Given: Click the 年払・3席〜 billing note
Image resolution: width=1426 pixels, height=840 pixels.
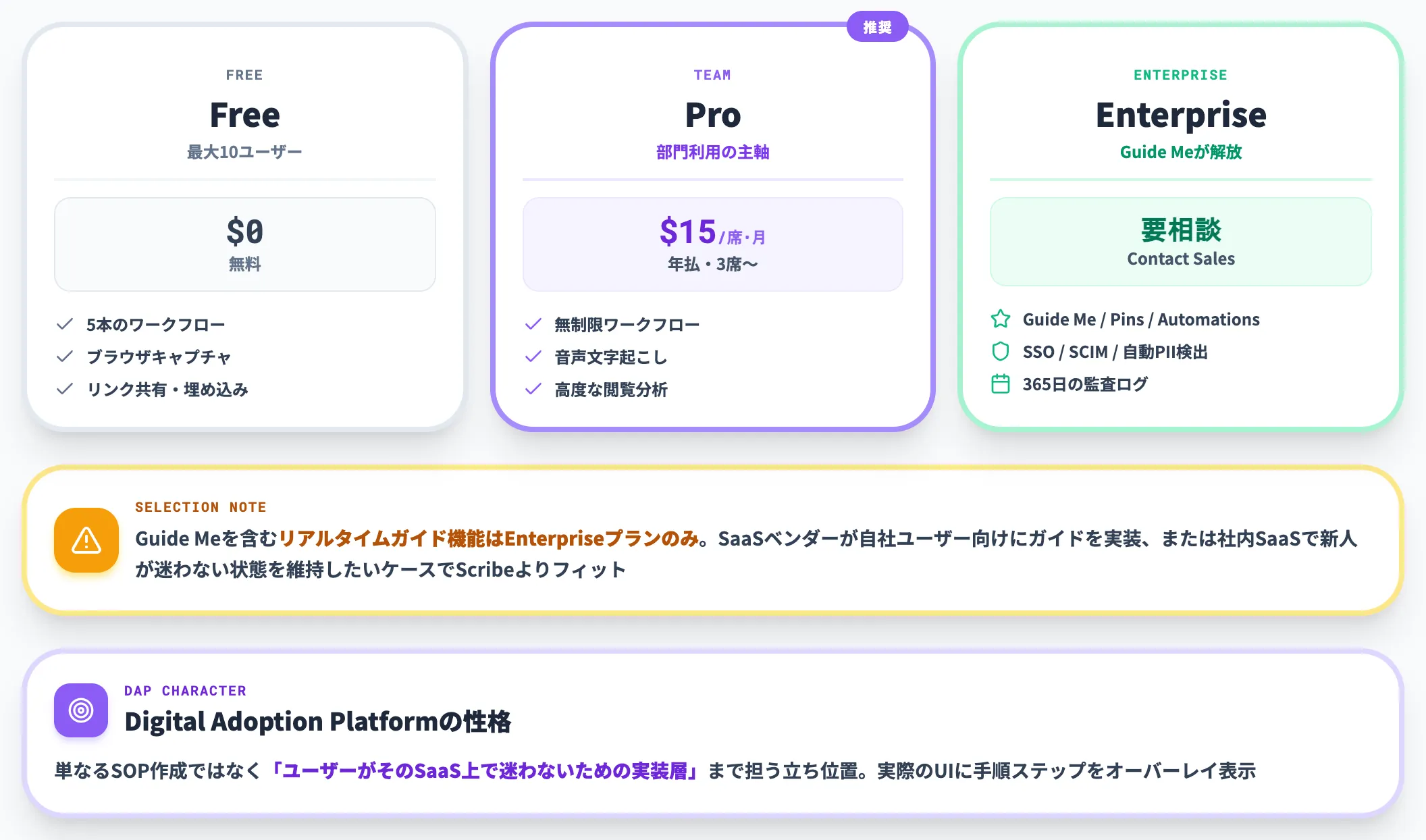Looking at the screenshot, I should 713,264.
